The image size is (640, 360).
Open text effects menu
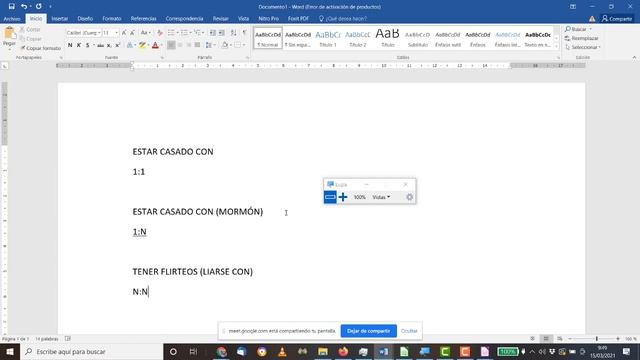tap(130, 45)
